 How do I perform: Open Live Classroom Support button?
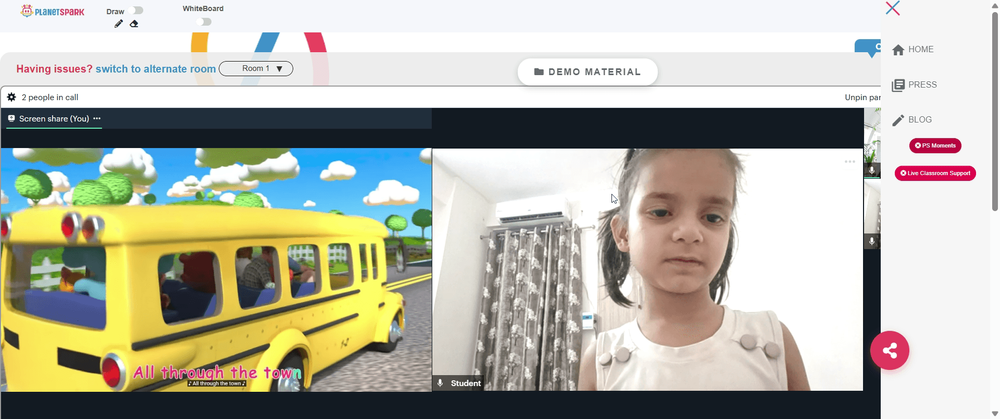pyautogui.click(x=935, y=173)
